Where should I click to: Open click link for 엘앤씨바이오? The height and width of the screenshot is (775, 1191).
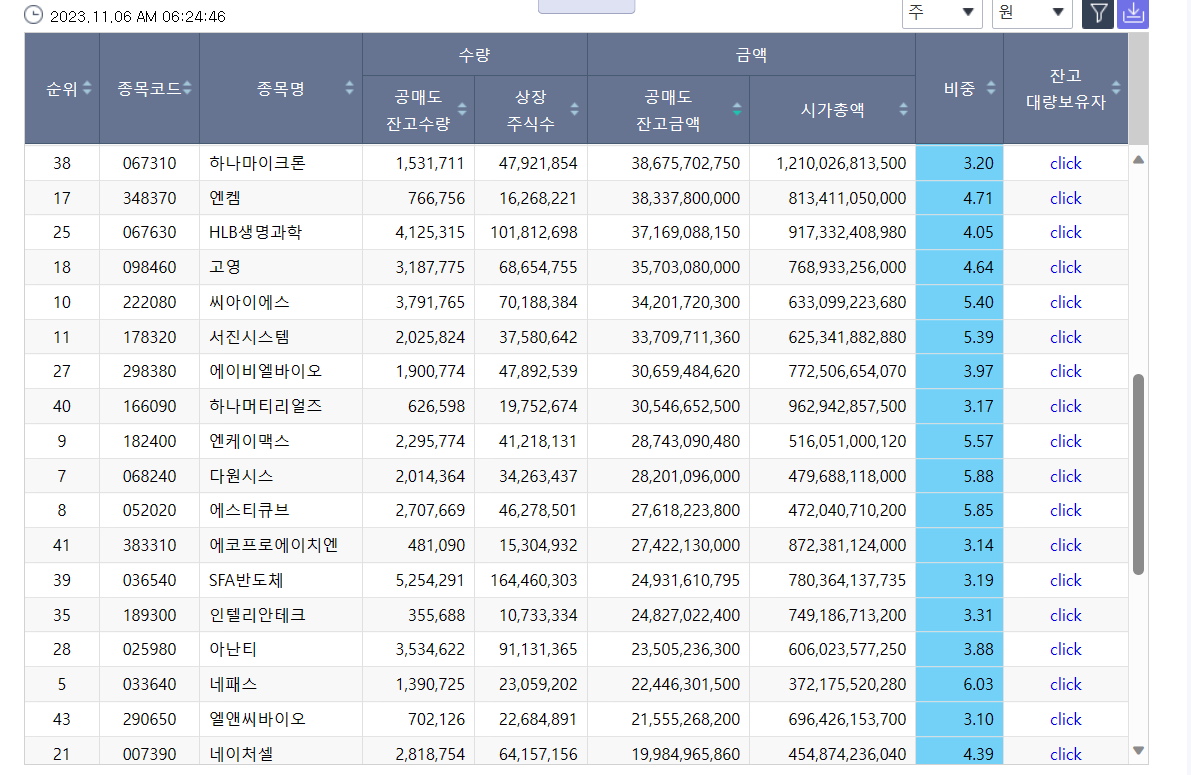coord(1065,720)
